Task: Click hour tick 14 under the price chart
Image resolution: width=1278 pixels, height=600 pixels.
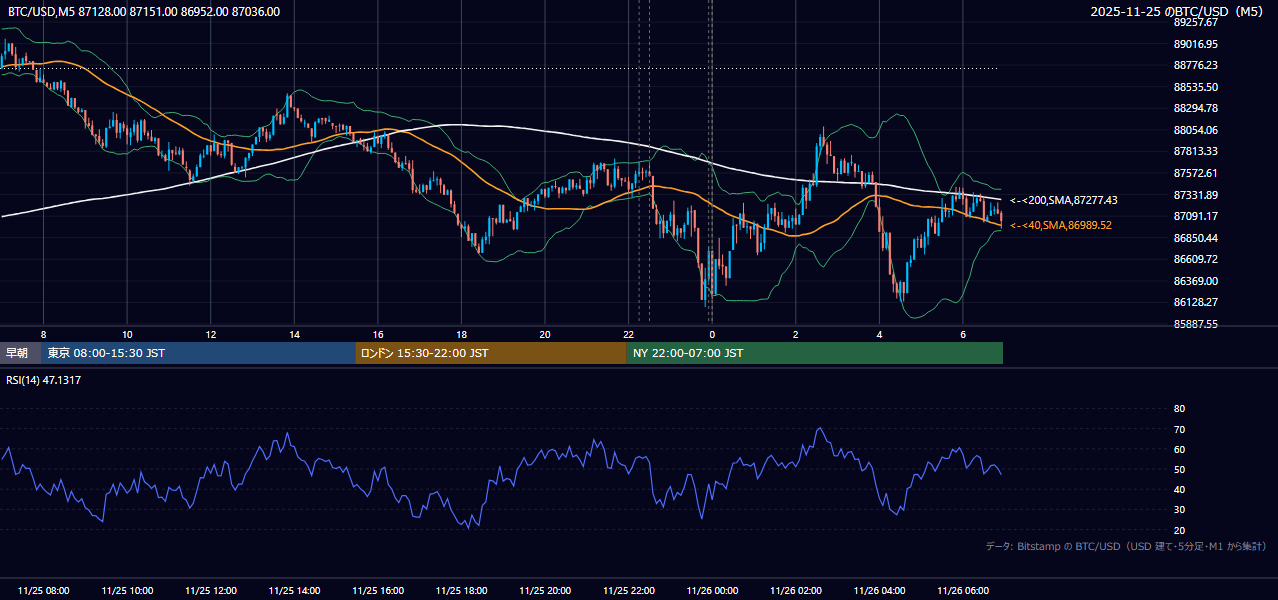Action: [x=294, y=334]
